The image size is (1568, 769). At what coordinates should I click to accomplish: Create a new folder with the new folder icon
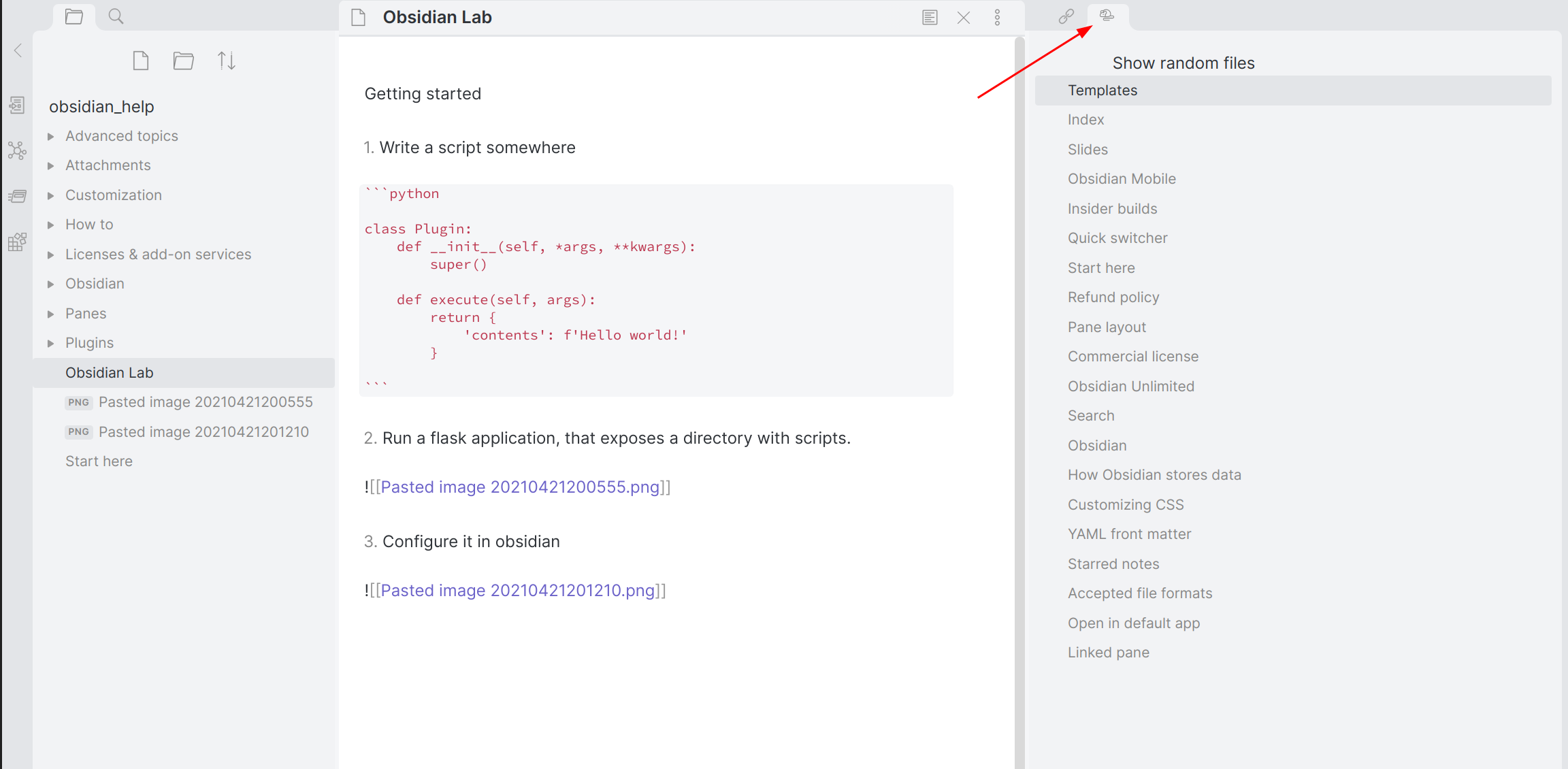point(183,61)
